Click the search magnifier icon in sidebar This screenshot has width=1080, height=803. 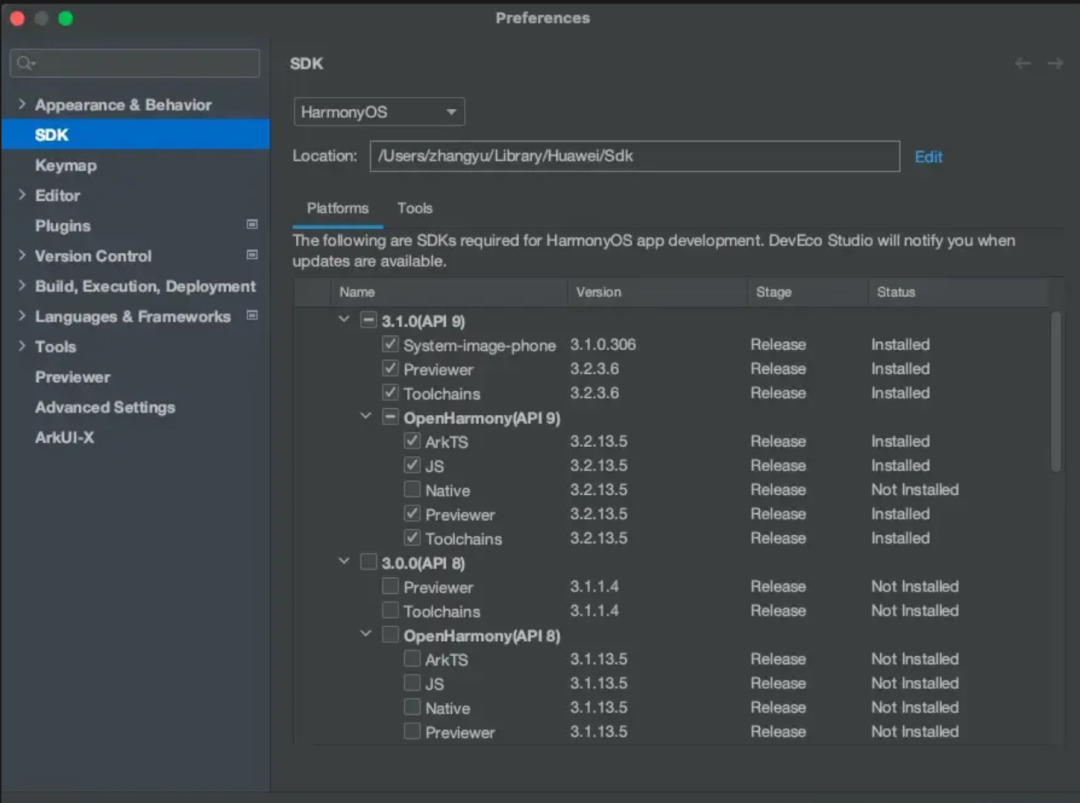[25, 63]
